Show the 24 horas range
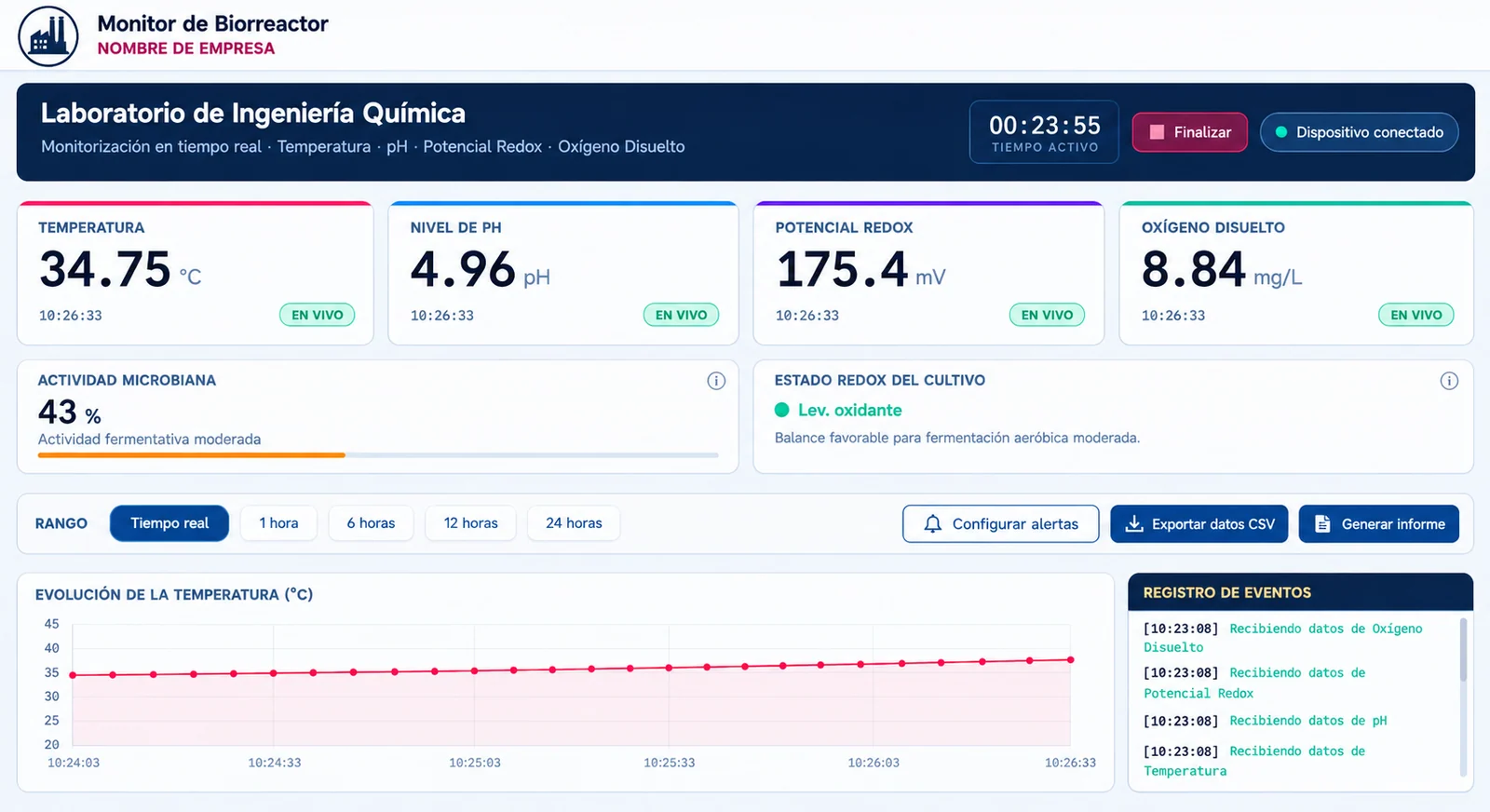 [574, 523]
